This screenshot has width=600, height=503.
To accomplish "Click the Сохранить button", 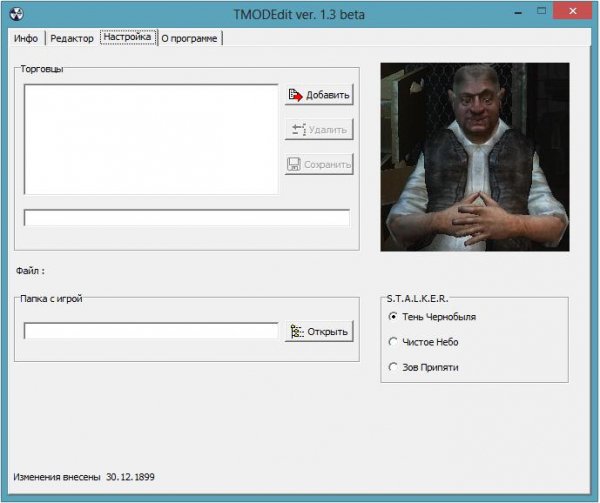I will point(319,164).
